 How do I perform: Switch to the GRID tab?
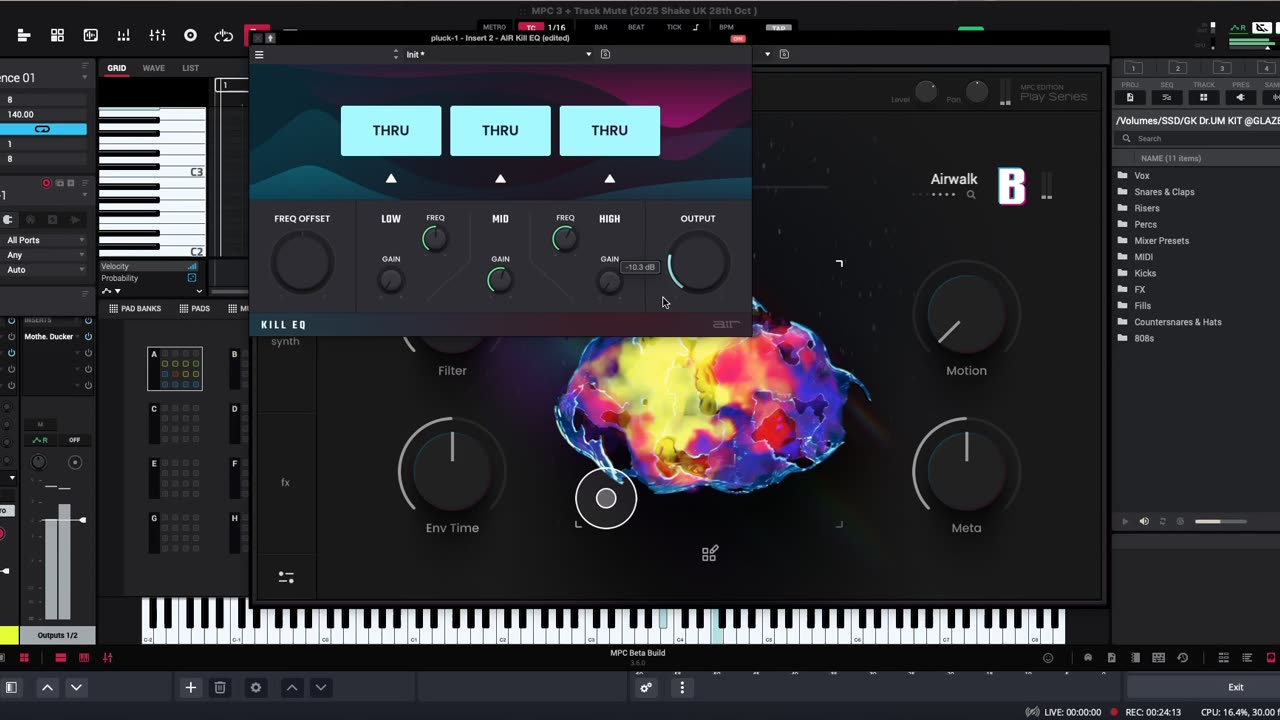[117, 68]
